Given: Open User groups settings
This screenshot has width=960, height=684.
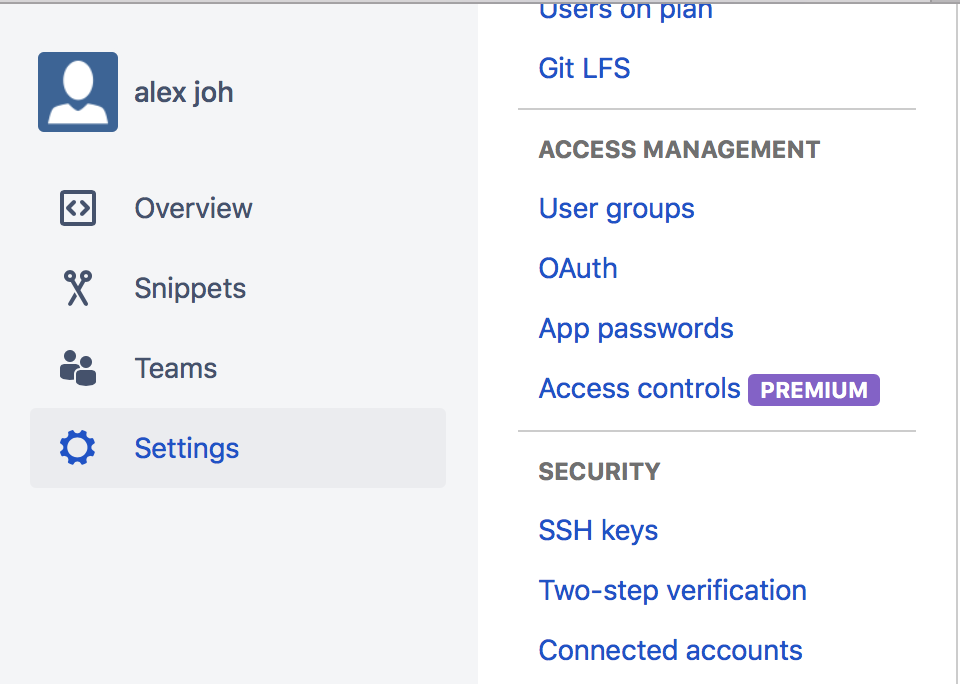Looking at the screenshot, I should point(616,208).
